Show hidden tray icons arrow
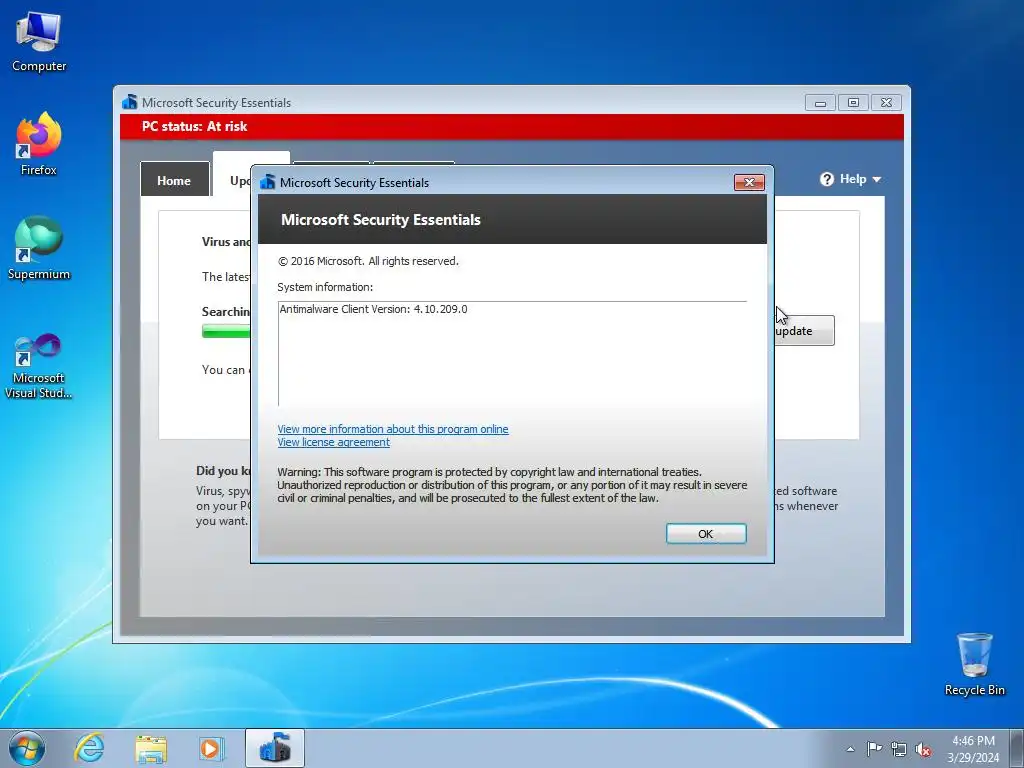Viewport: 1024px width, 768px height. tap(850, 749)
